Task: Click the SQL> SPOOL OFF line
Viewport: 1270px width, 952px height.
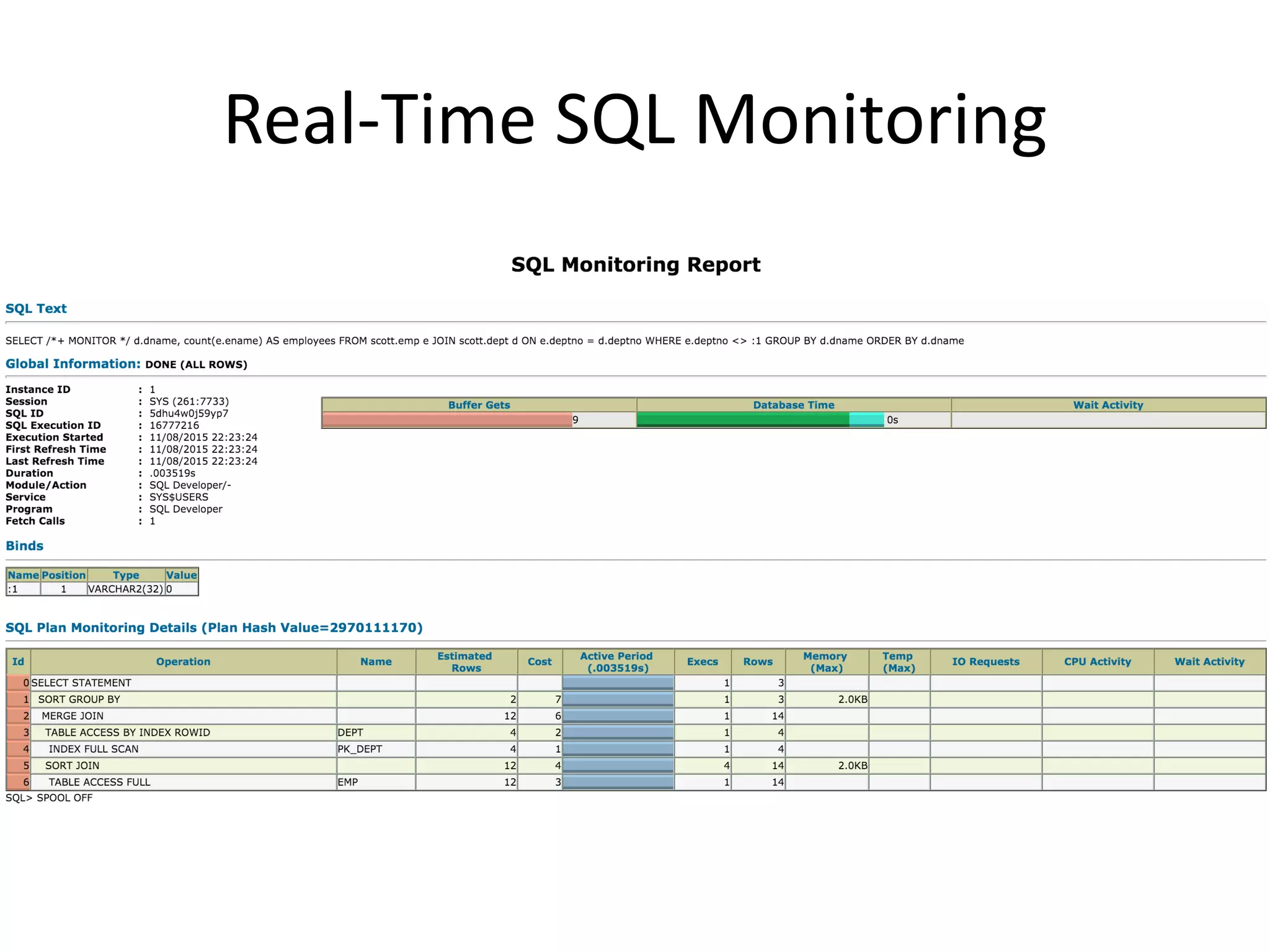Action: pyautogui.click(x=49, y=798)
